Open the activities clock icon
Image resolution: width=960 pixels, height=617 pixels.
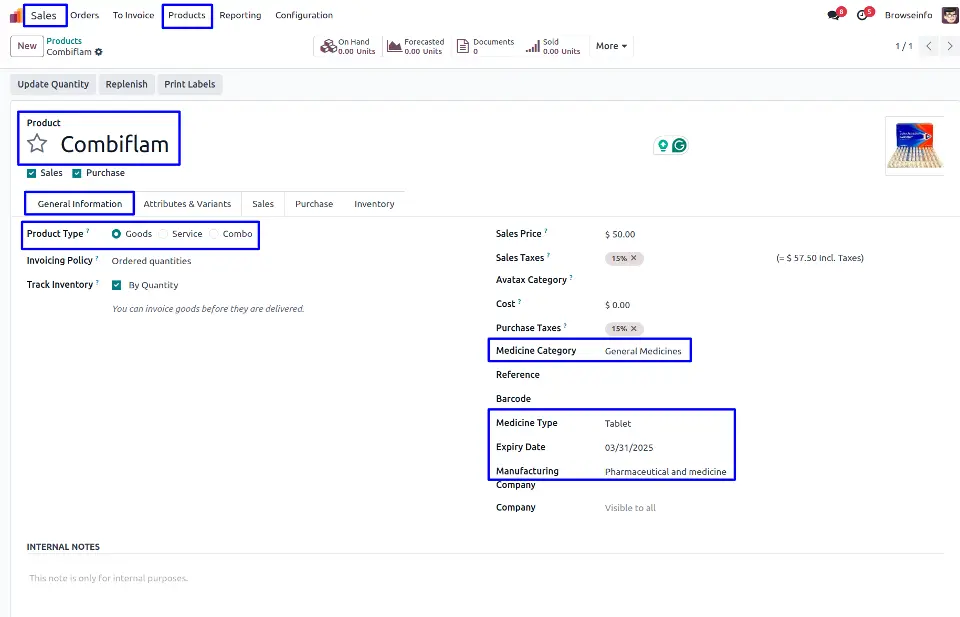coord(863,15)
